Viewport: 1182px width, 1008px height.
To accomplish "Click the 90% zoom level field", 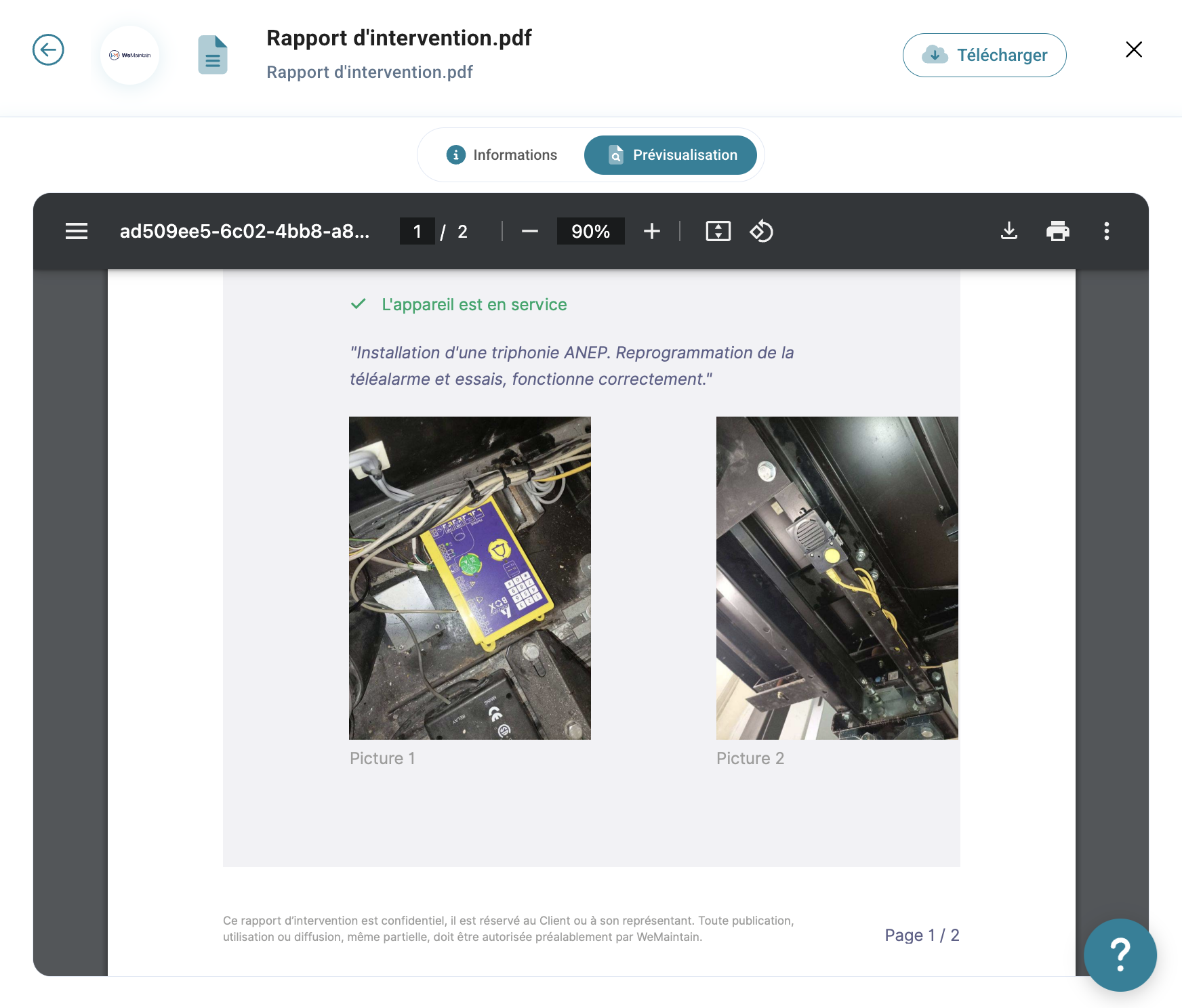I will click(x=590, y=232).
